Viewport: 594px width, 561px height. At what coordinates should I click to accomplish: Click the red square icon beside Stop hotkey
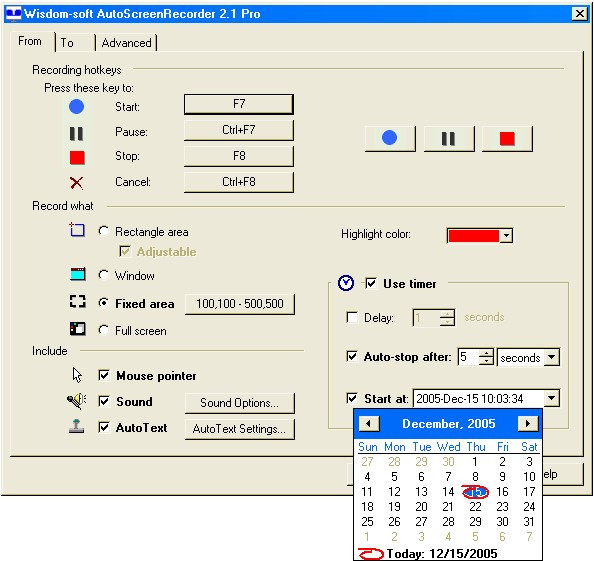tap(77, 158)
